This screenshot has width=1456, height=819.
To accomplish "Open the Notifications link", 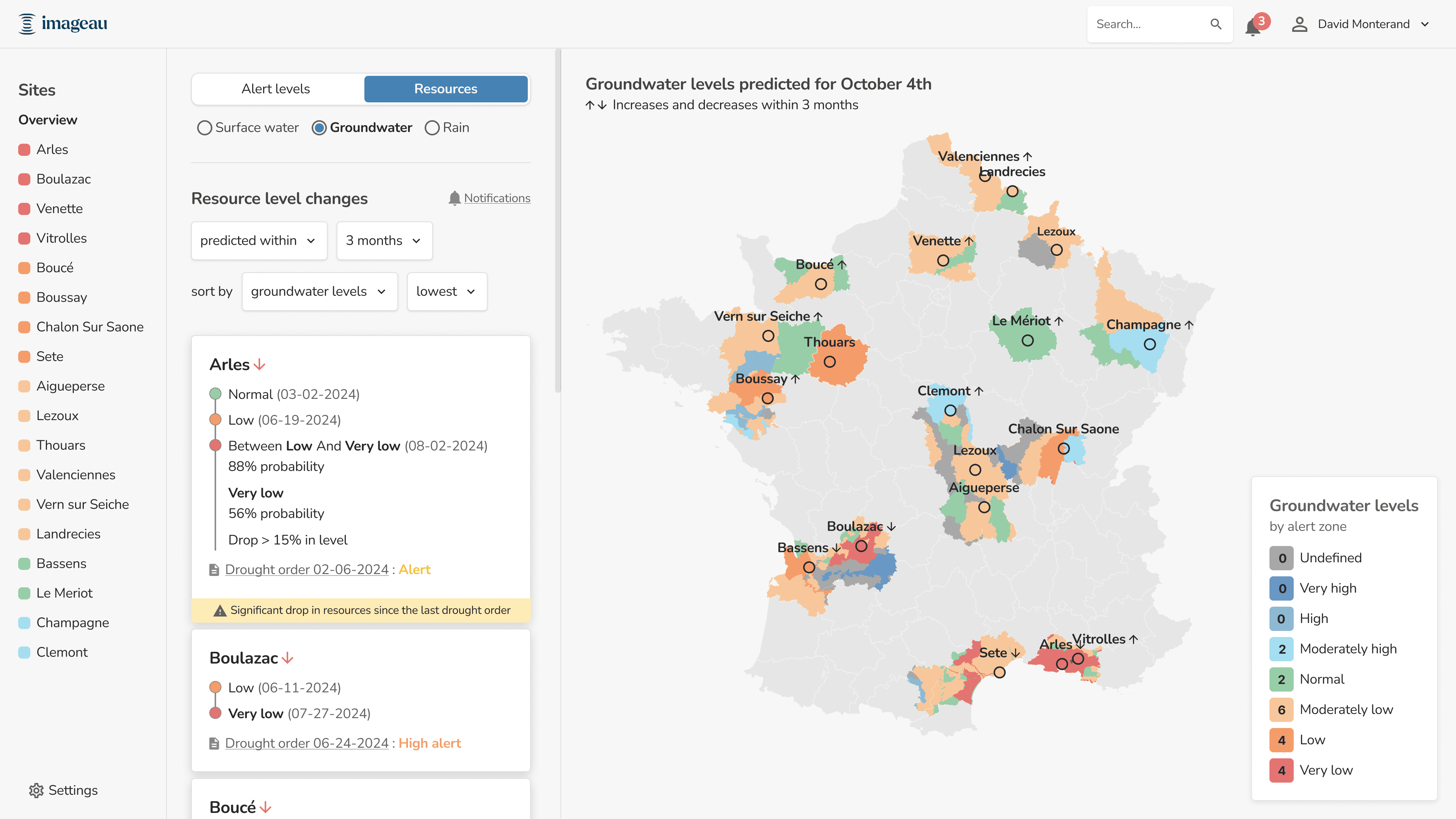I will [497, 198].
